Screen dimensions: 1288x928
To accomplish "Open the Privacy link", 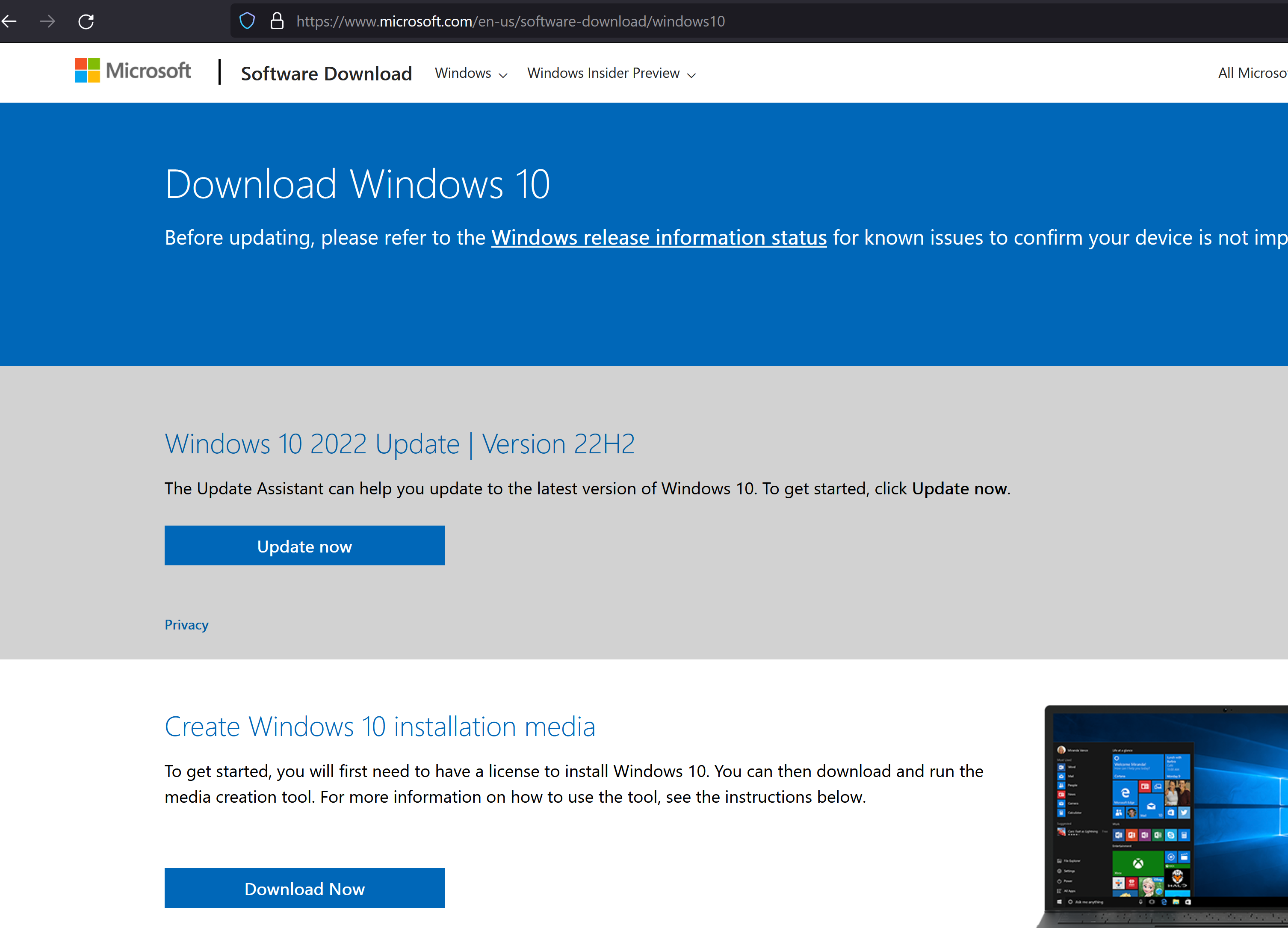I will coord(186,625).
